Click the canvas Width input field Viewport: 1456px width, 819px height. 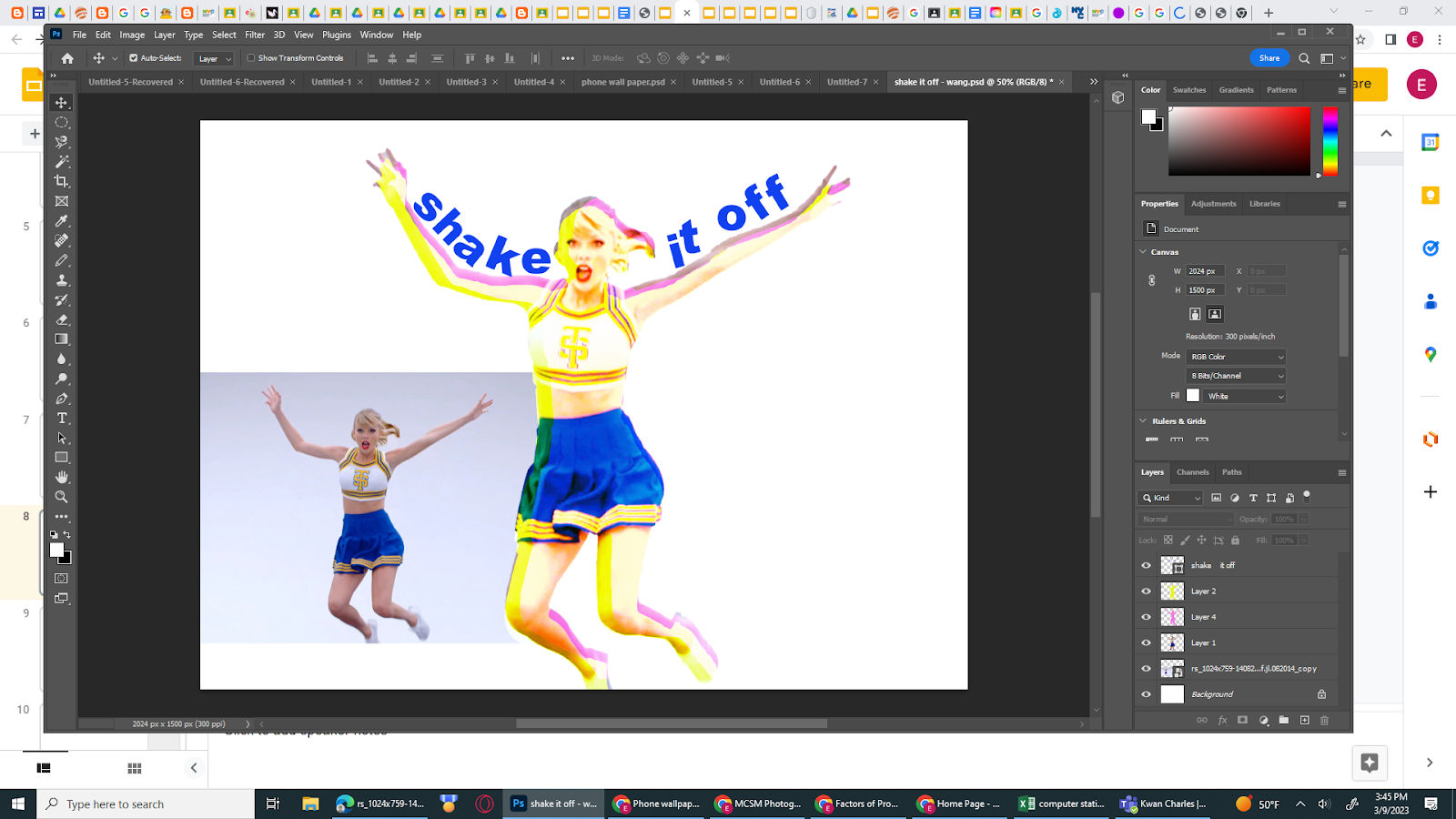(x=1205, y=271)
